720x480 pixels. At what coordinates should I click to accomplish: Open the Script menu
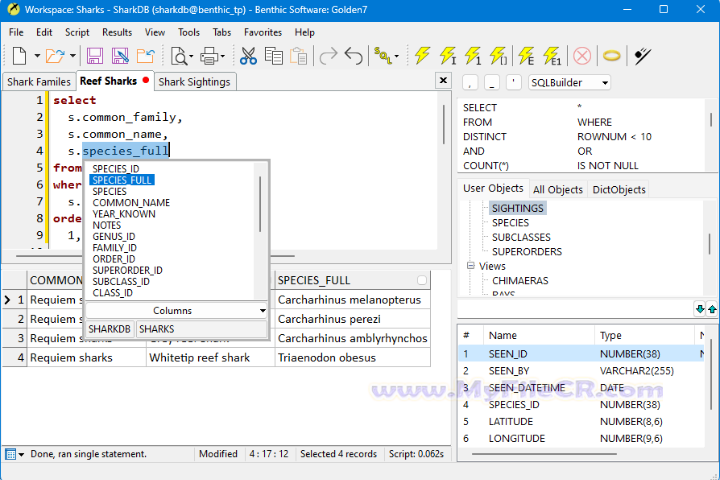pyautogui.click(x=77, y=32)
